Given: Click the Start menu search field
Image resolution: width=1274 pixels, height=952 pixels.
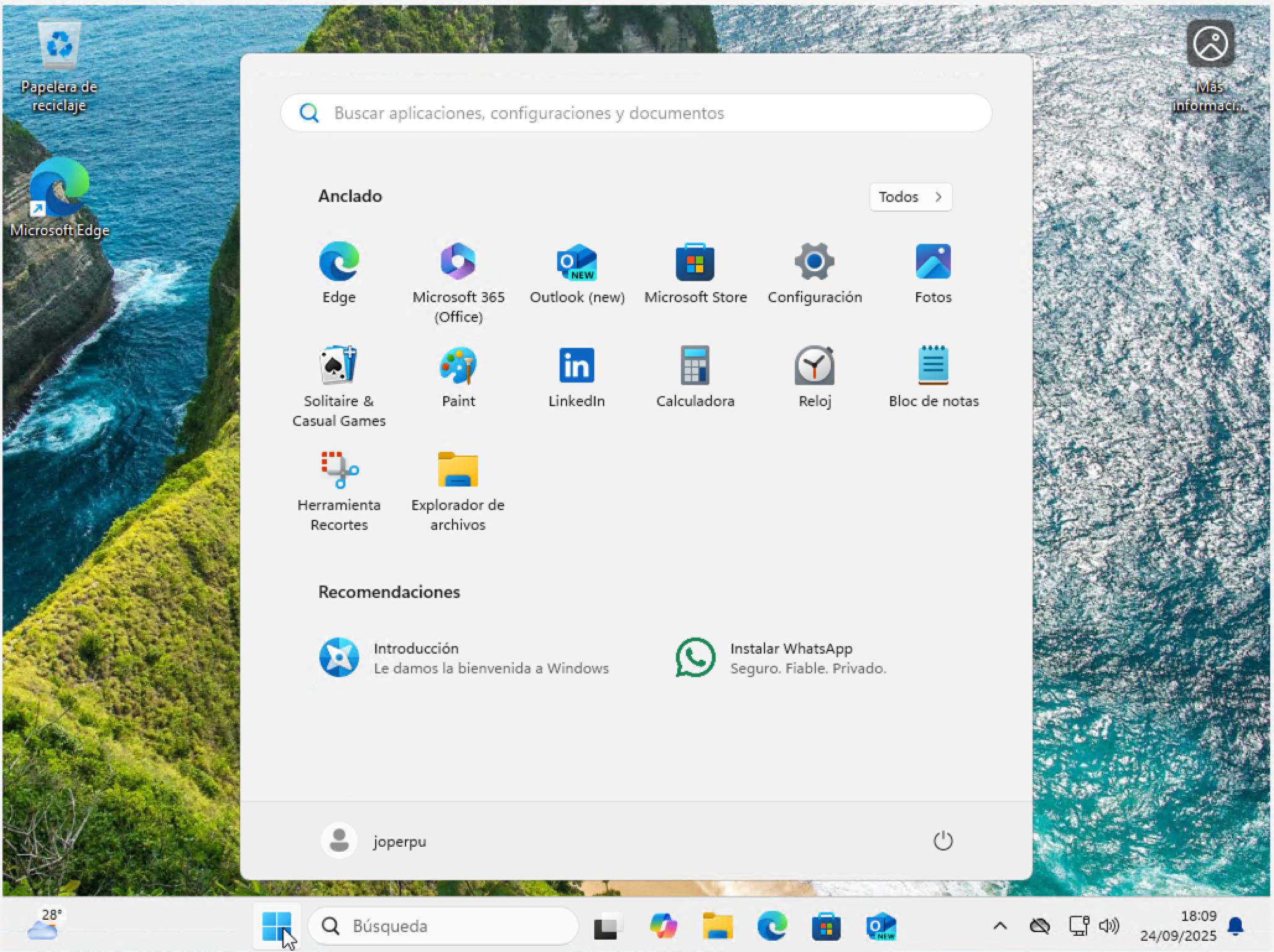Looking at the screenshot, I should point(636,113).
